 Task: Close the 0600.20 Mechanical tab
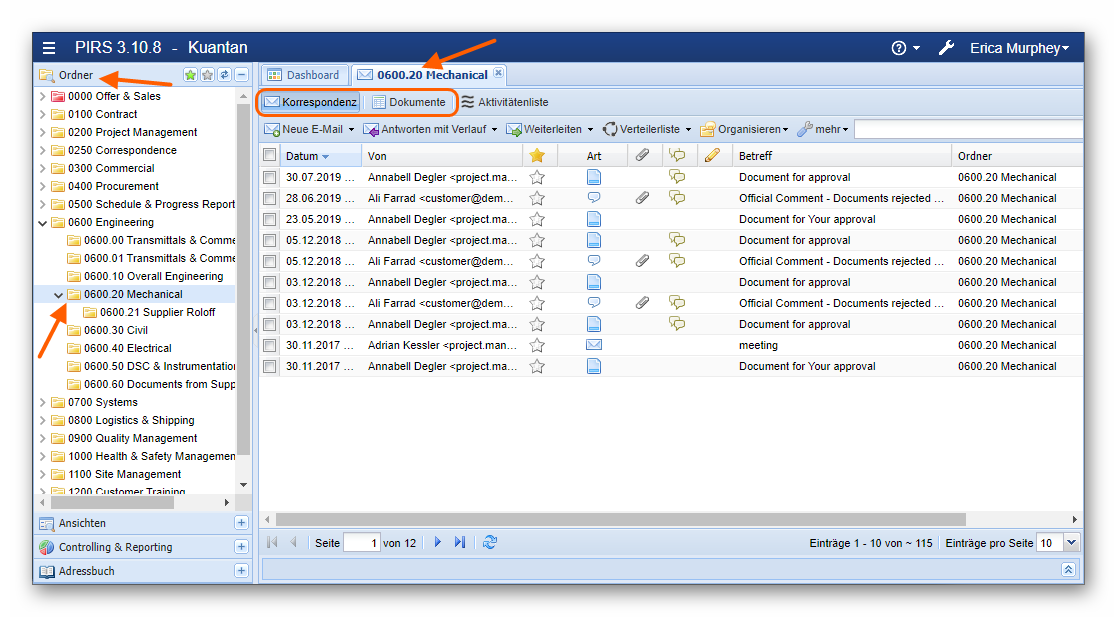click(x=499, y=73)
